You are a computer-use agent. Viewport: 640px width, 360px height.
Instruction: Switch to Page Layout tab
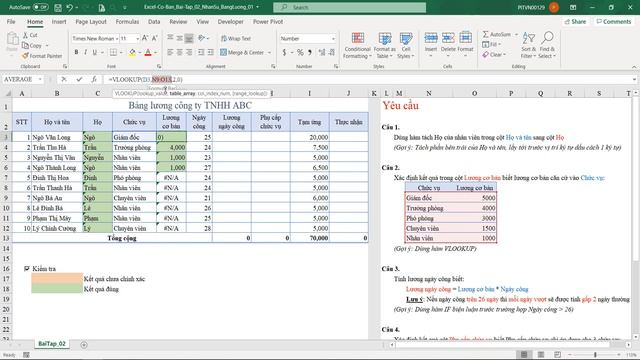tap(91, 22)
